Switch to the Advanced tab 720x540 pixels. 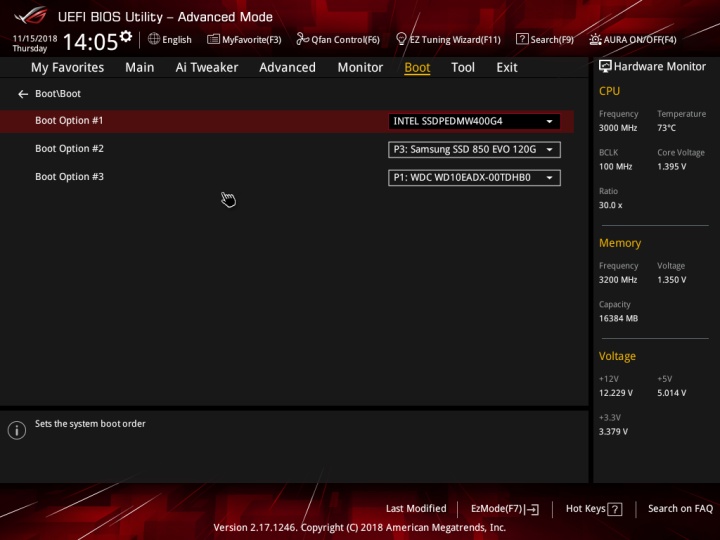coord(287,68)
